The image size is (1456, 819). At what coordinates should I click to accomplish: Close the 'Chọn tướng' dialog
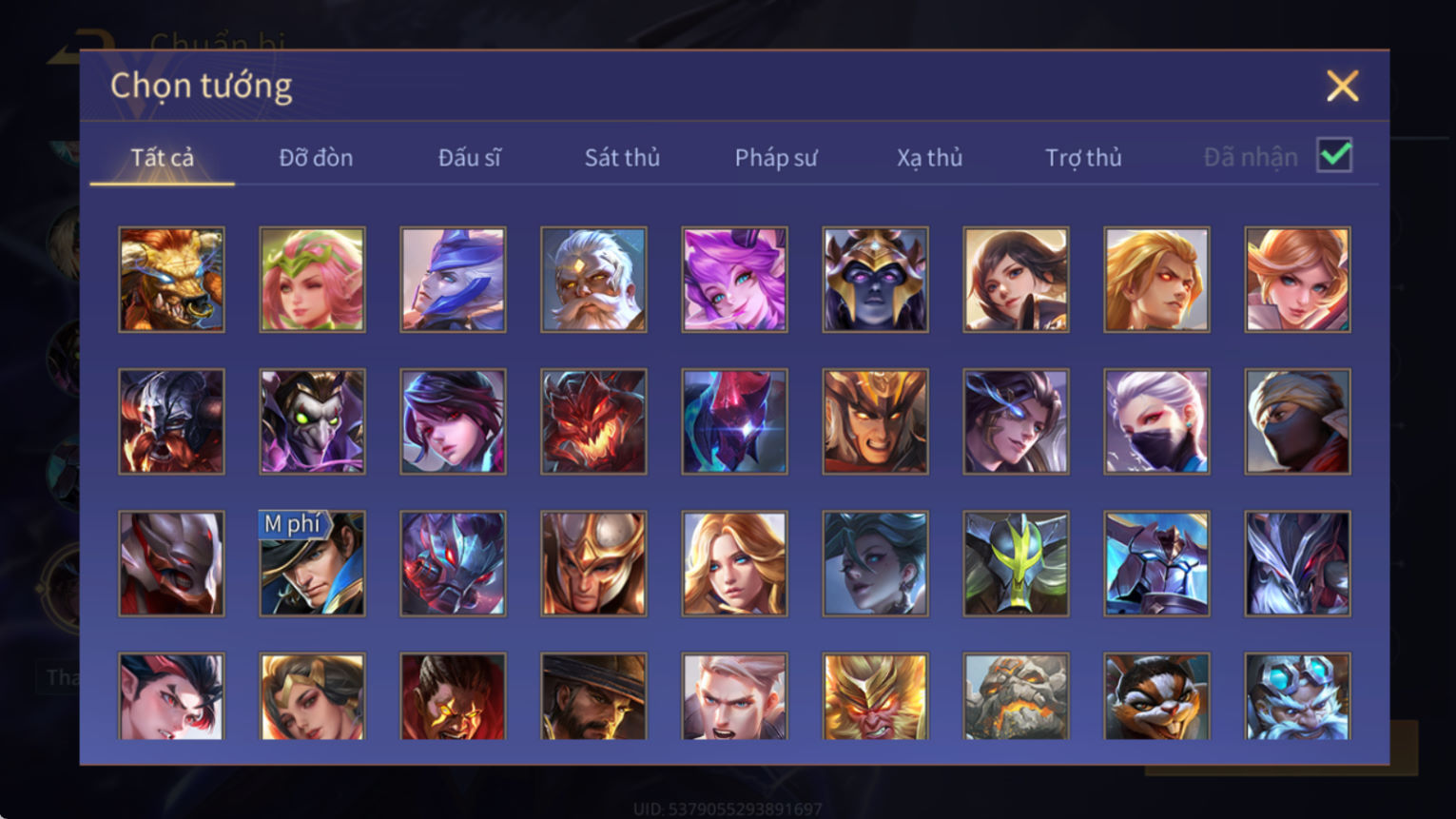(x=1342, y=87)
